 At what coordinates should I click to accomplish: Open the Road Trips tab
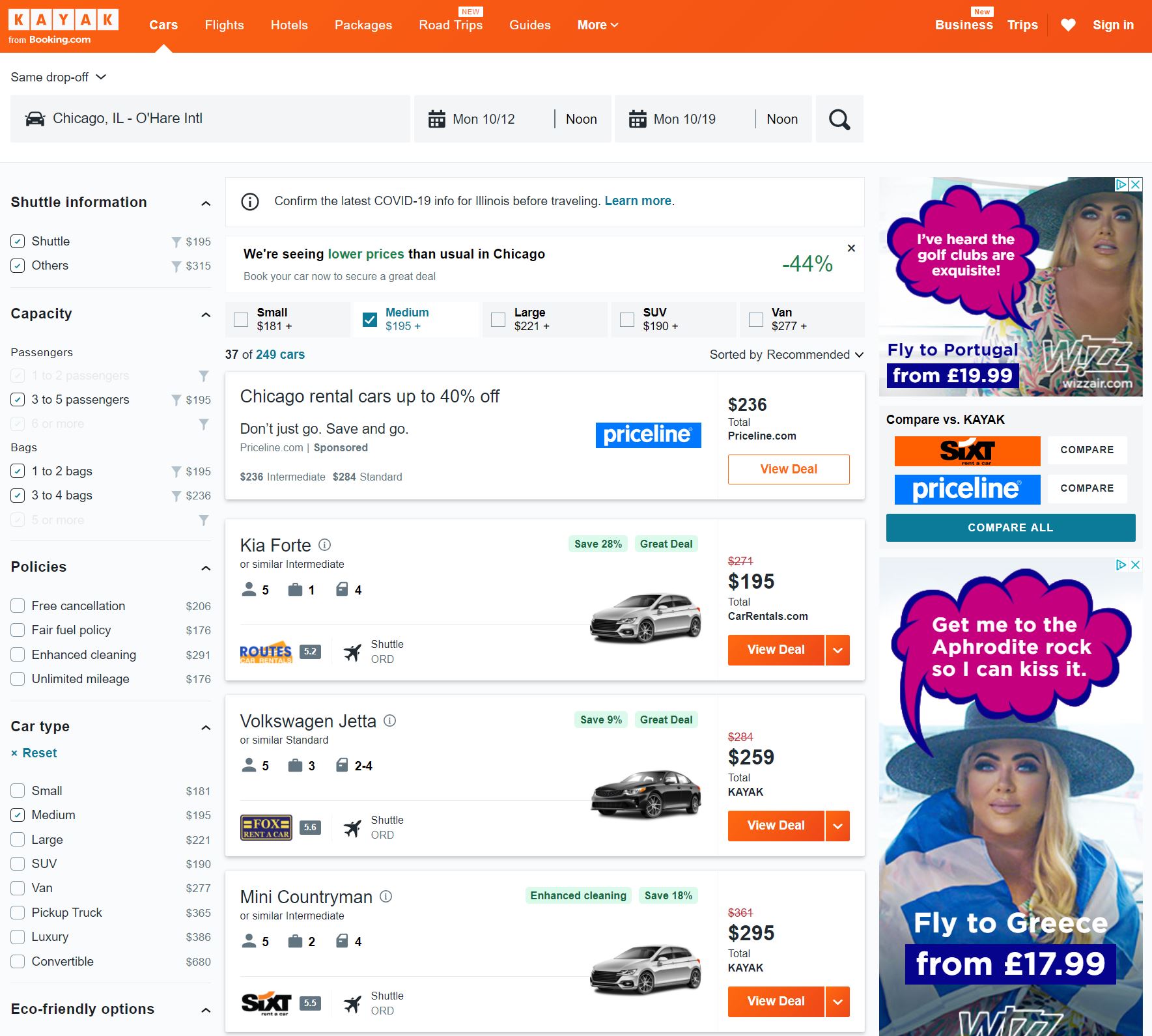[x=451, y=25]
